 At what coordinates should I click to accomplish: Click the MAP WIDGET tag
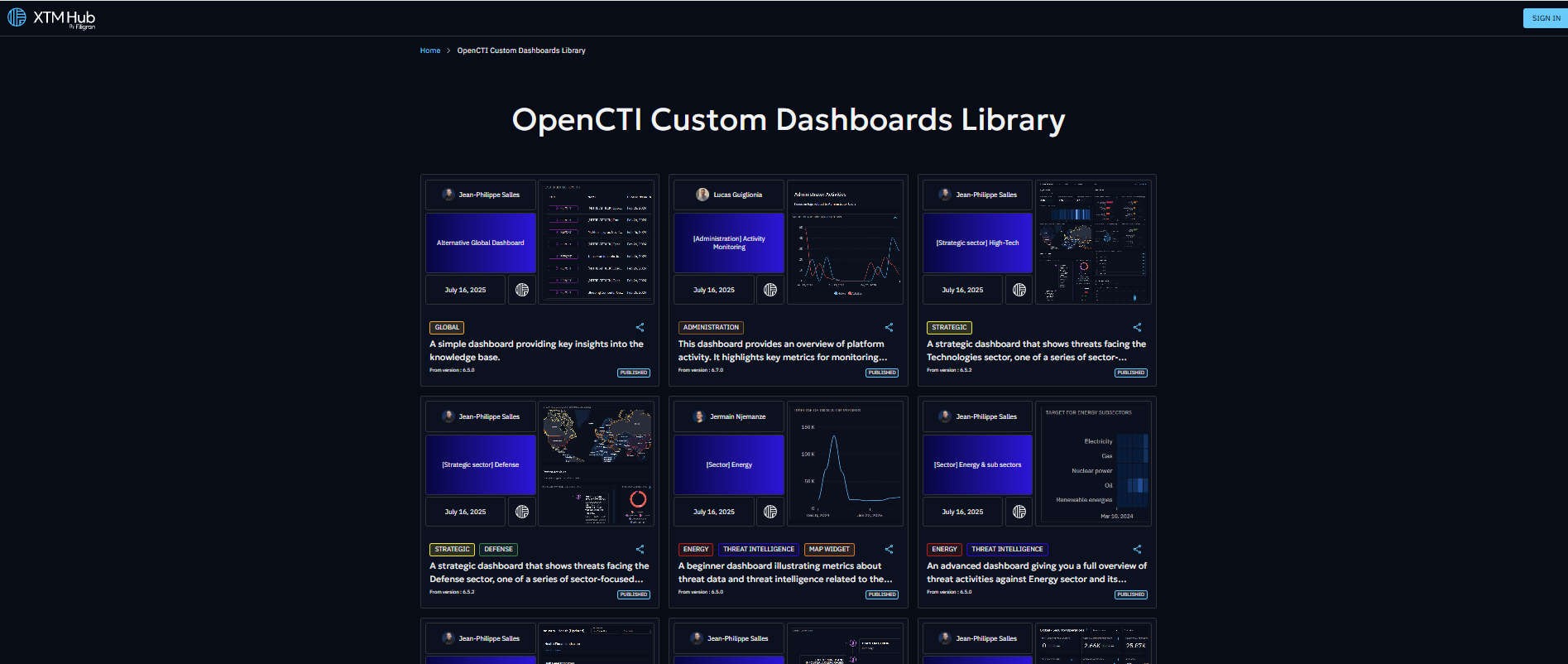[829, 549]
